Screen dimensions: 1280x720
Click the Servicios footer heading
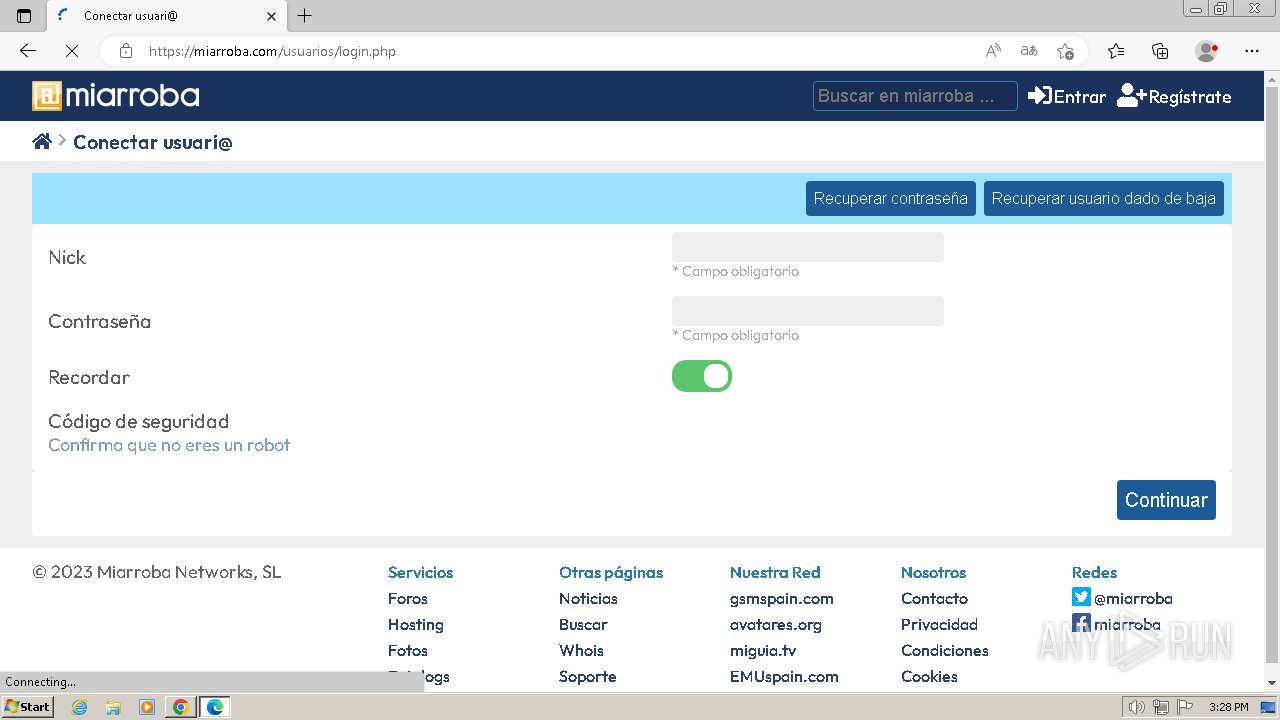pos(420,572)
